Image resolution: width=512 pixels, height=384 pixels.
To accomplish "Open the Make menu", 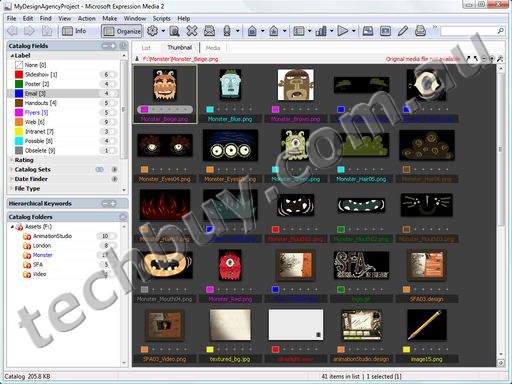I will 109,18.
